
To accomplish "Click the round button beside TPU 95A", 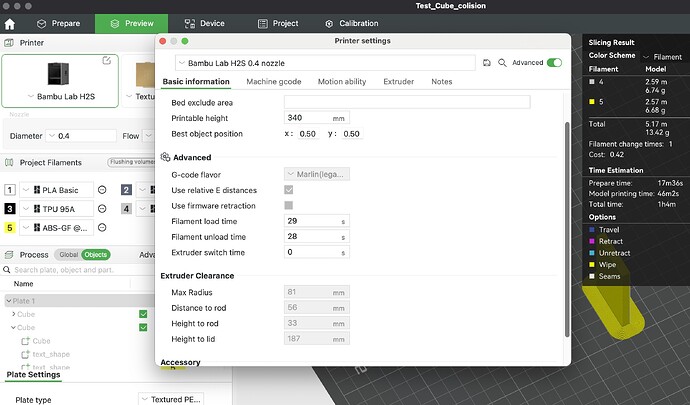I will (102, 209).
